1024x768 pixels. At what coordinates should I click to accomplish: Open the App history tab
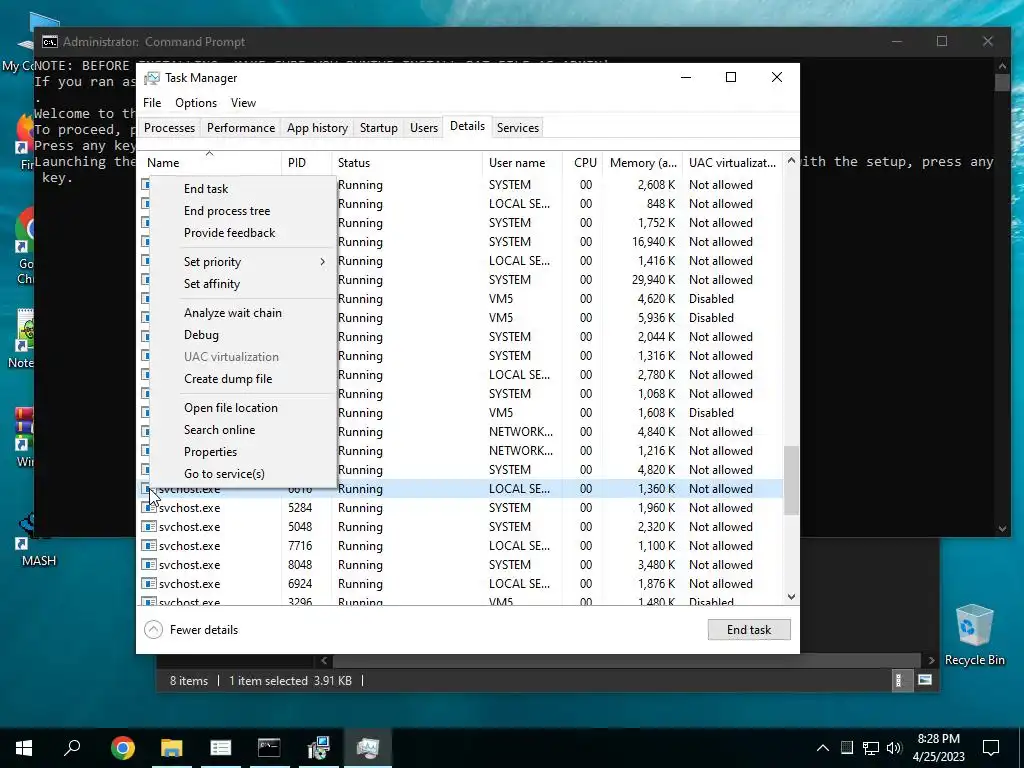pos(317,128)
